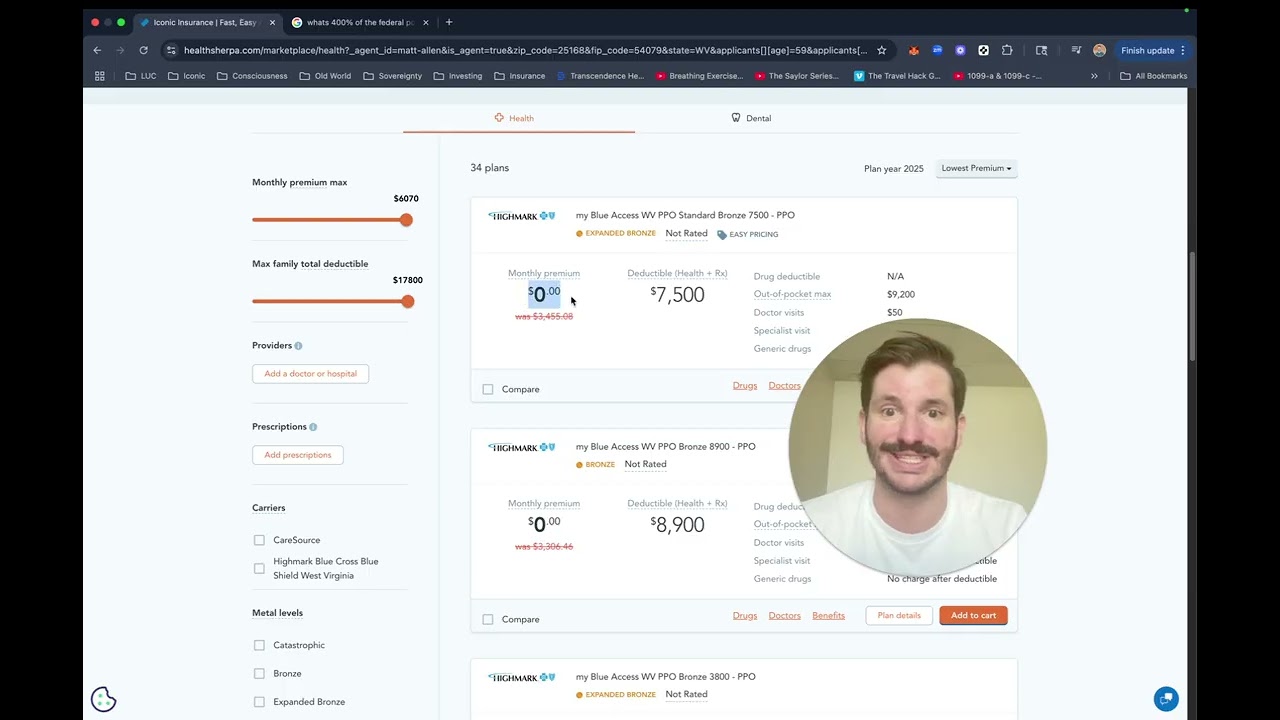Go back to the previous page
The height and width of the screenshot is (720, 1280).
[x=97, y=50]
